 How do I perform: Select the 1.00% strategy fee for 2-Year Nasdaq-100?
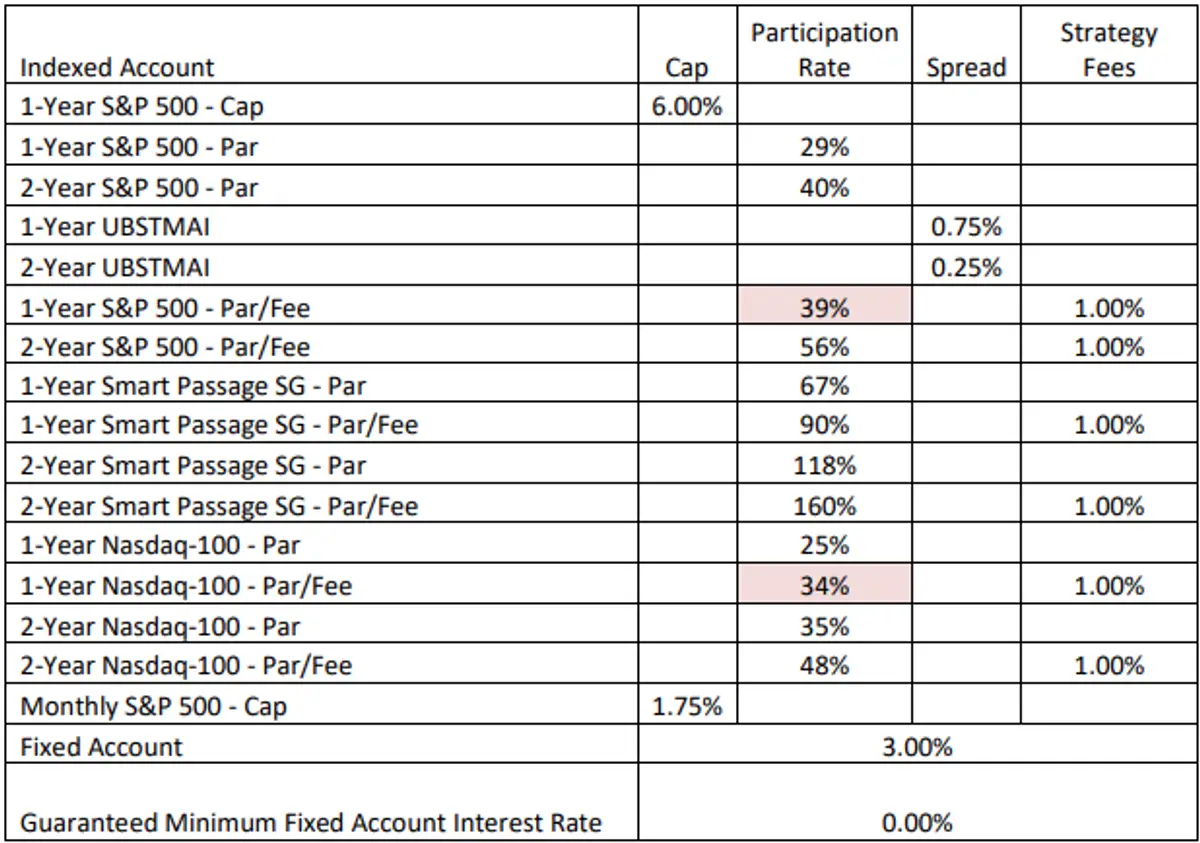click(1108, 666)
